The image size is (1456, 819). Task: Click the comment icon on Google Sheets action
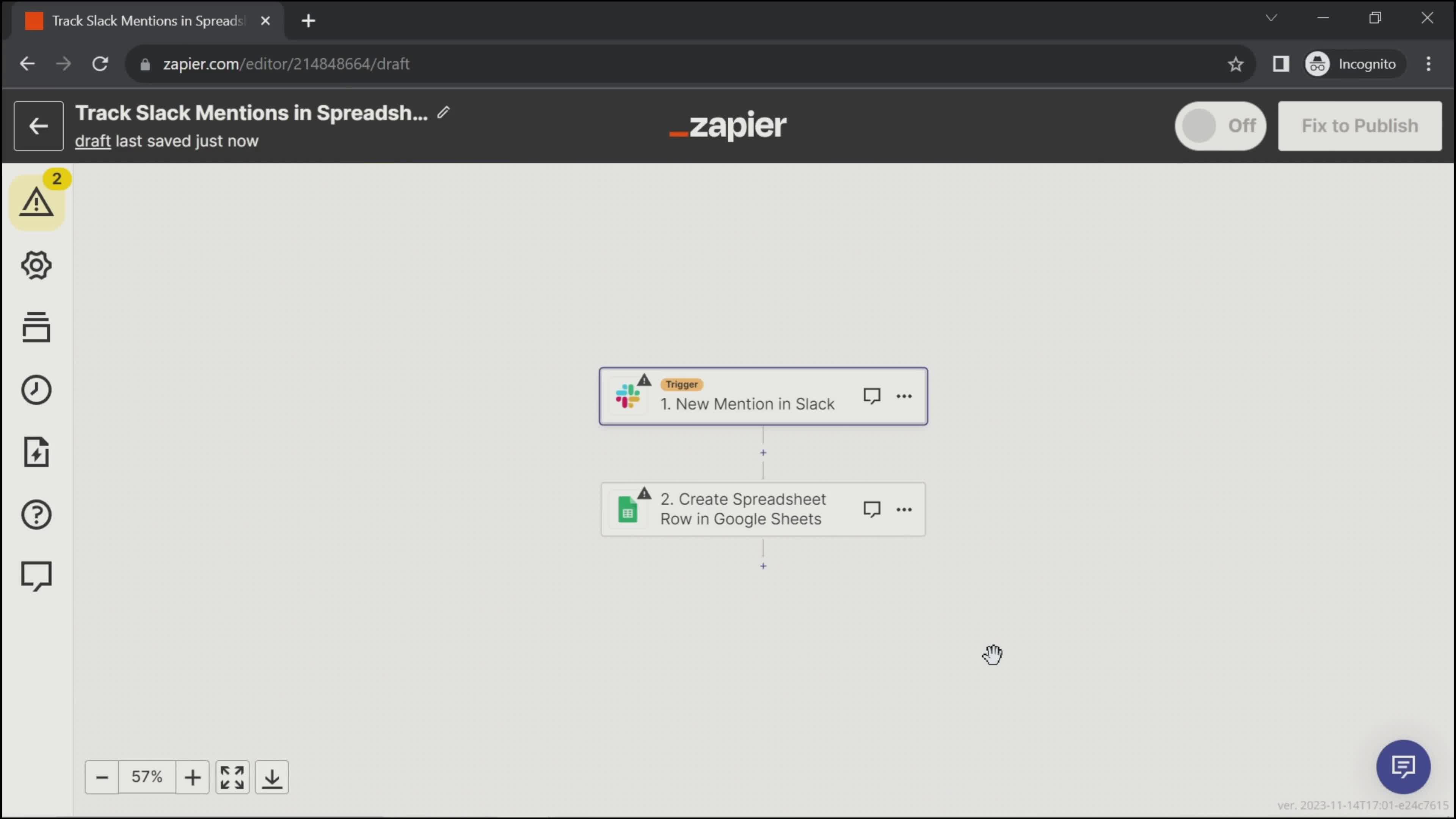(871, 509)
